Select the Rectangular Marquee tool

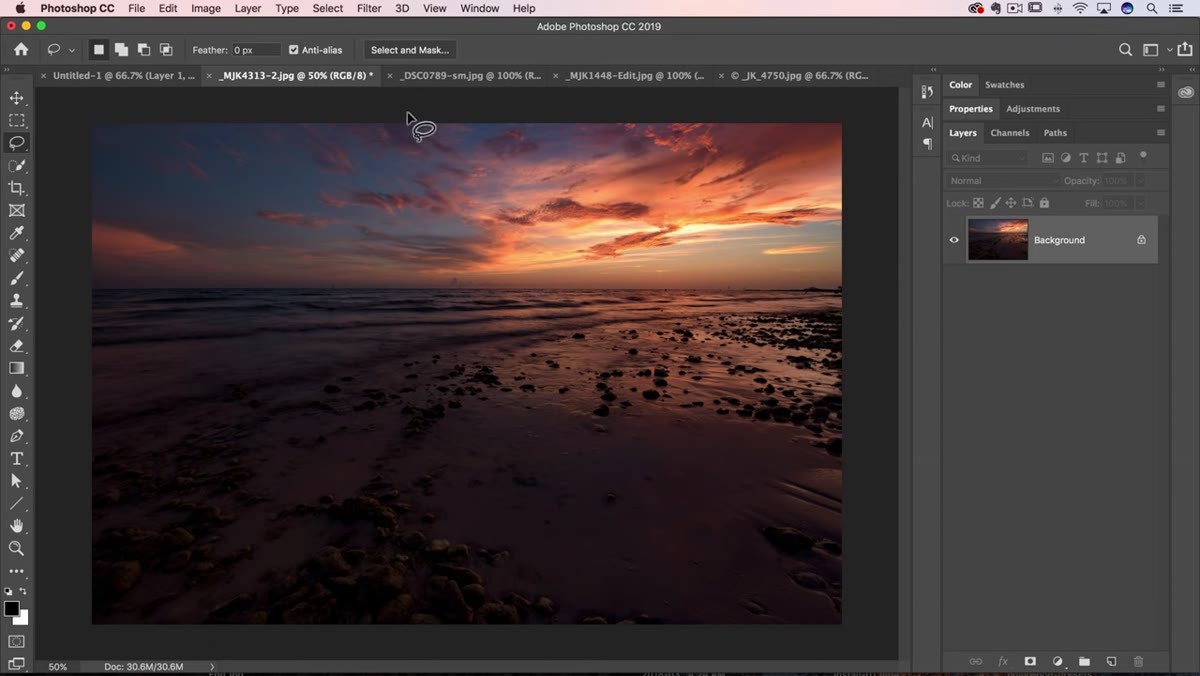point(17,120)
